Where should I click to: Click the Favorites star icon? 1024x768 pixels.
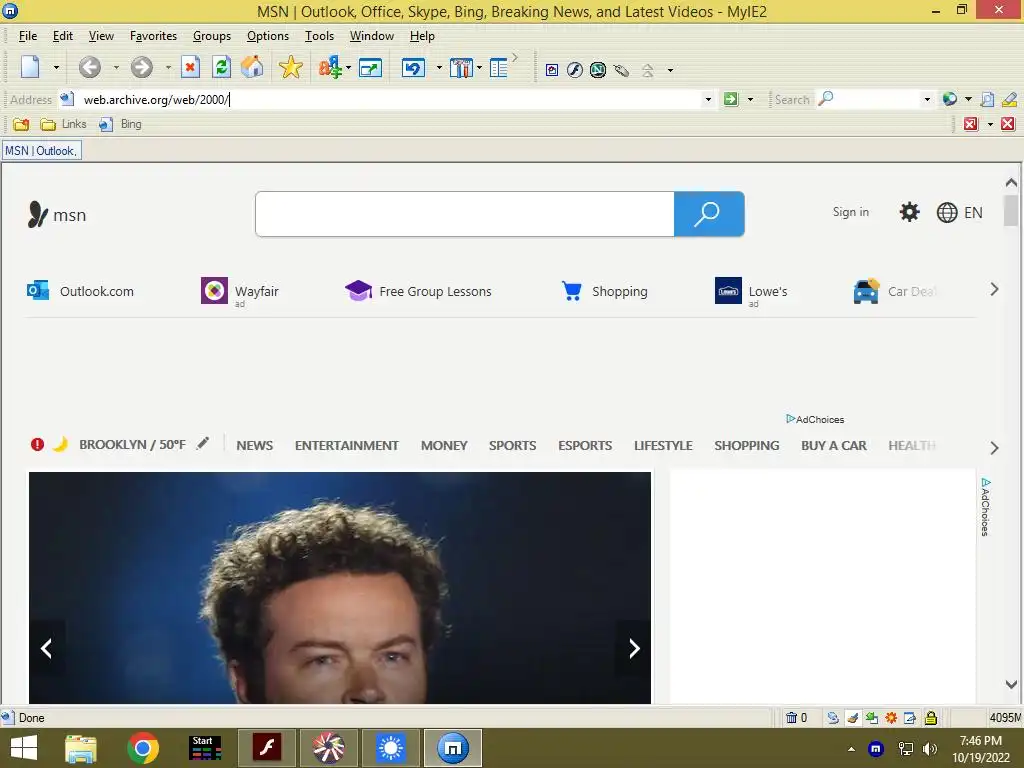[x=291, y=67]
